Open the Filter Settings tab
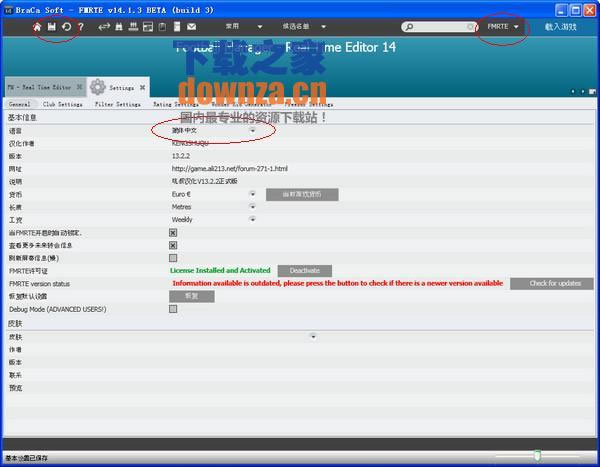 tap(117, 104)
